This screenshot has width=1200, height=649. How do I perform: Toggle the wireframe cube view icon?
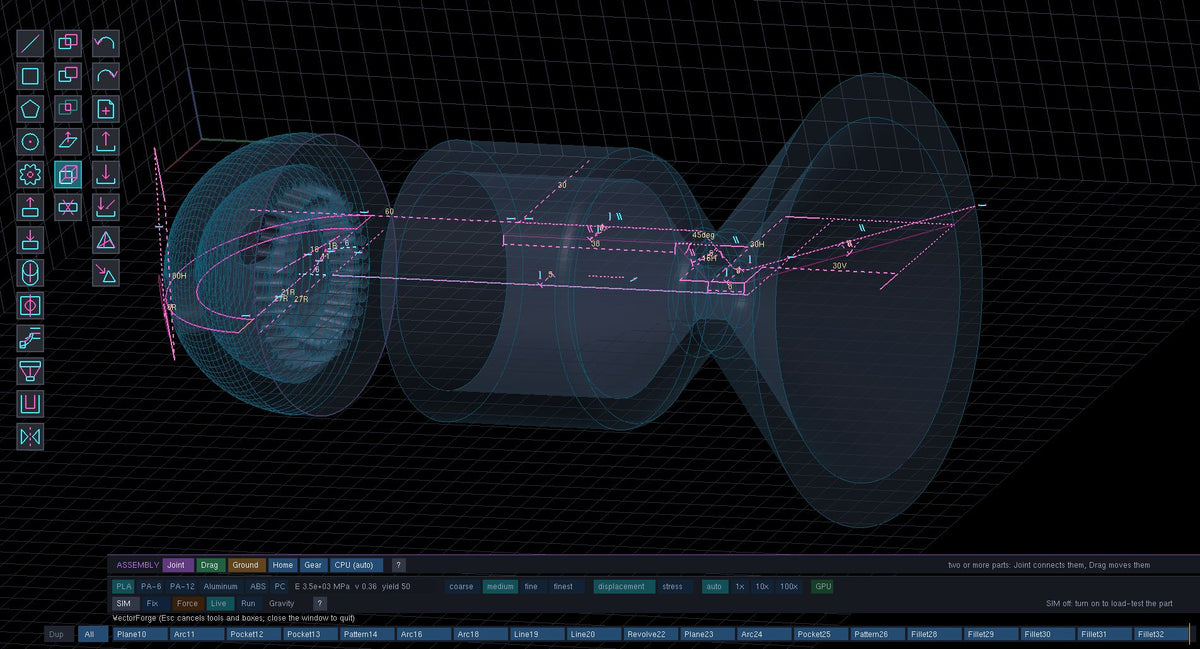pyautogui.click(x=68, y=175)
